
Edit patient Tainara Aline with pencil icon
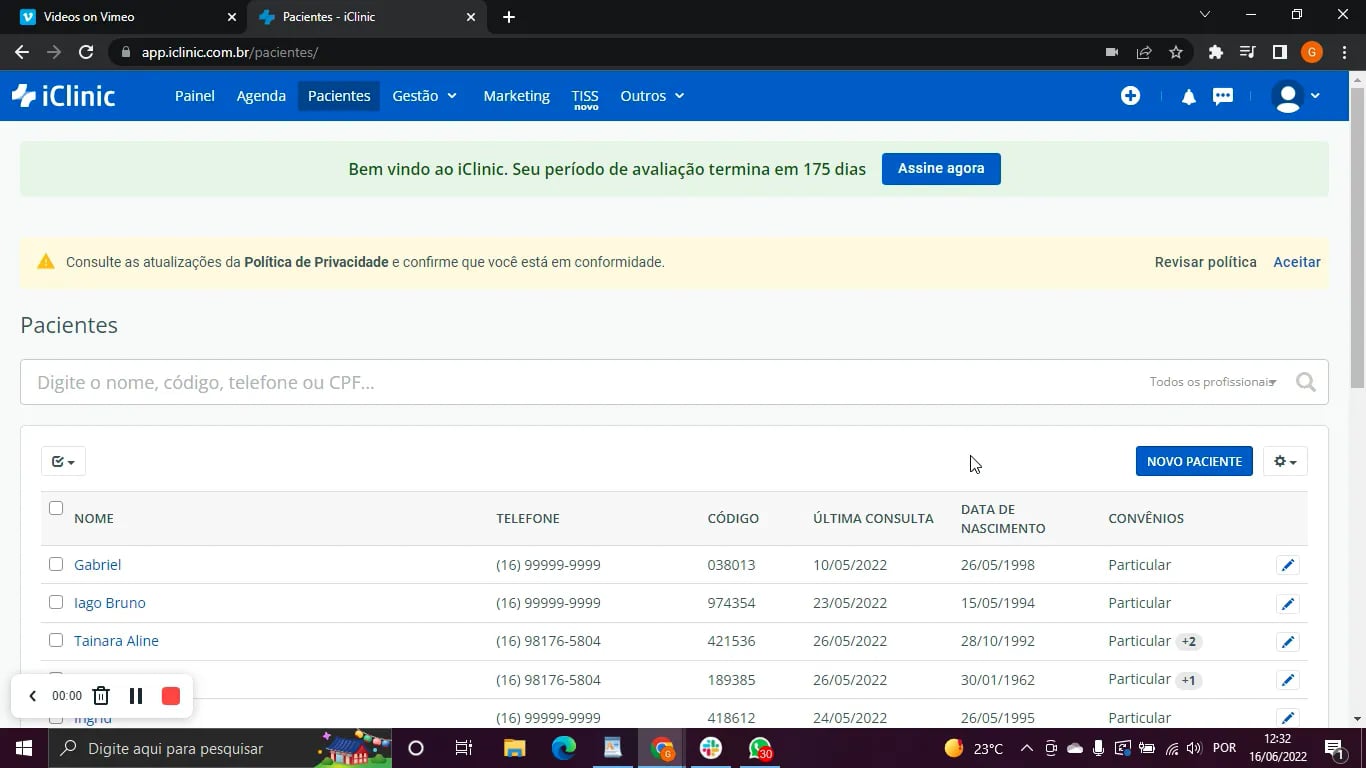click(x=1288, y=642)
